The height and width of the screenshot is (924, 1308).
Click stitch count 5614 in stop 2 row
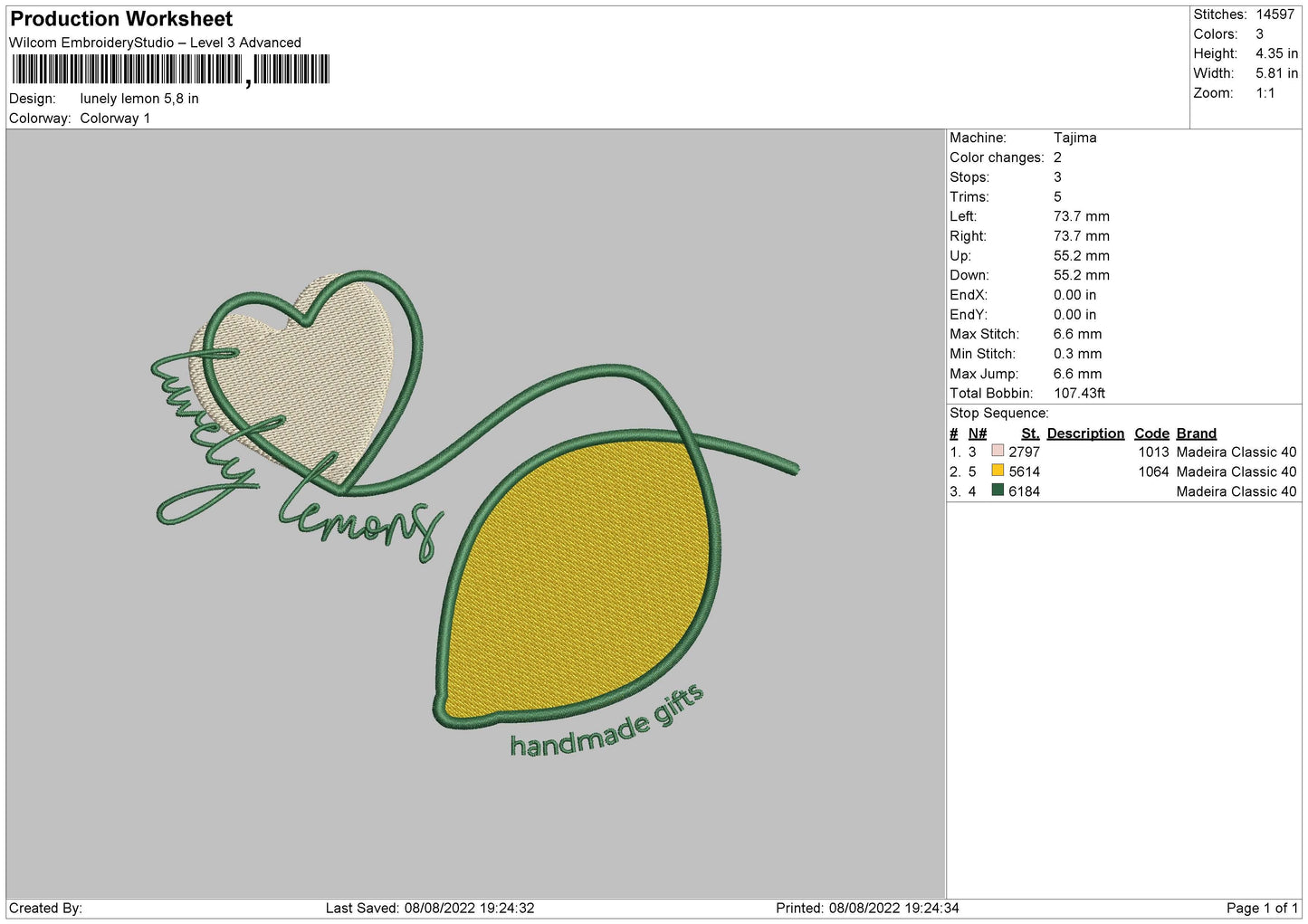tap(1024, 472)
